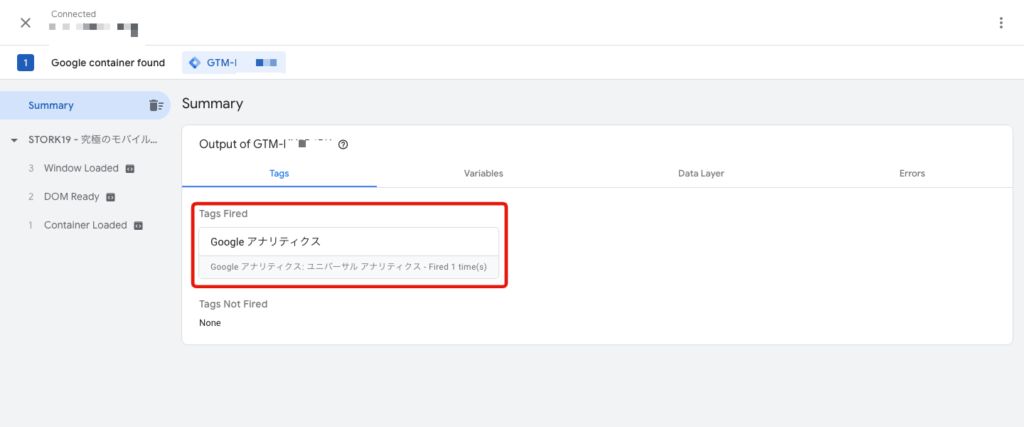1024x427 pixels.
Task: Clear events with the trash list icon
Action: tap(156, 105)
